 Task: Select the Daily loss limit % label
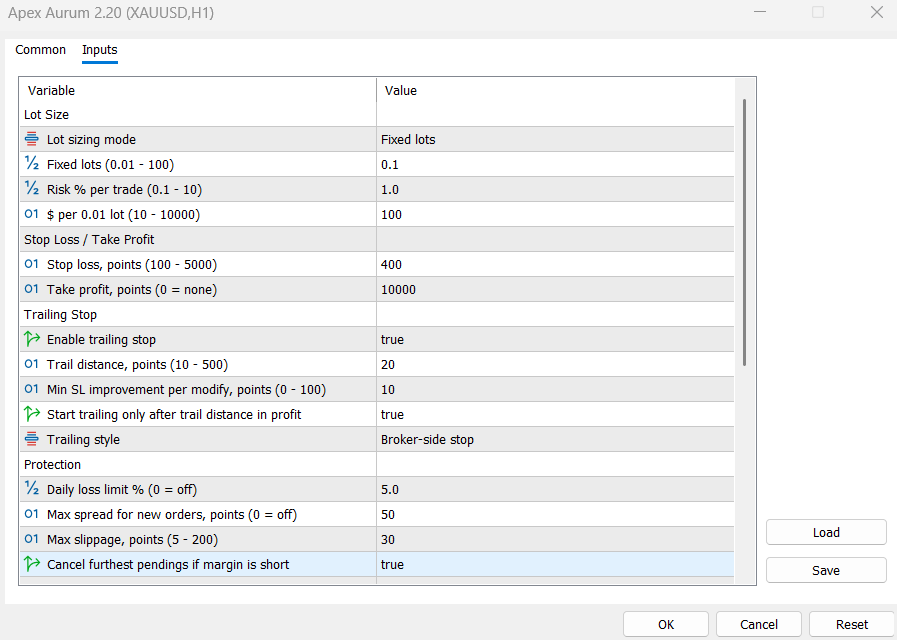122,490
